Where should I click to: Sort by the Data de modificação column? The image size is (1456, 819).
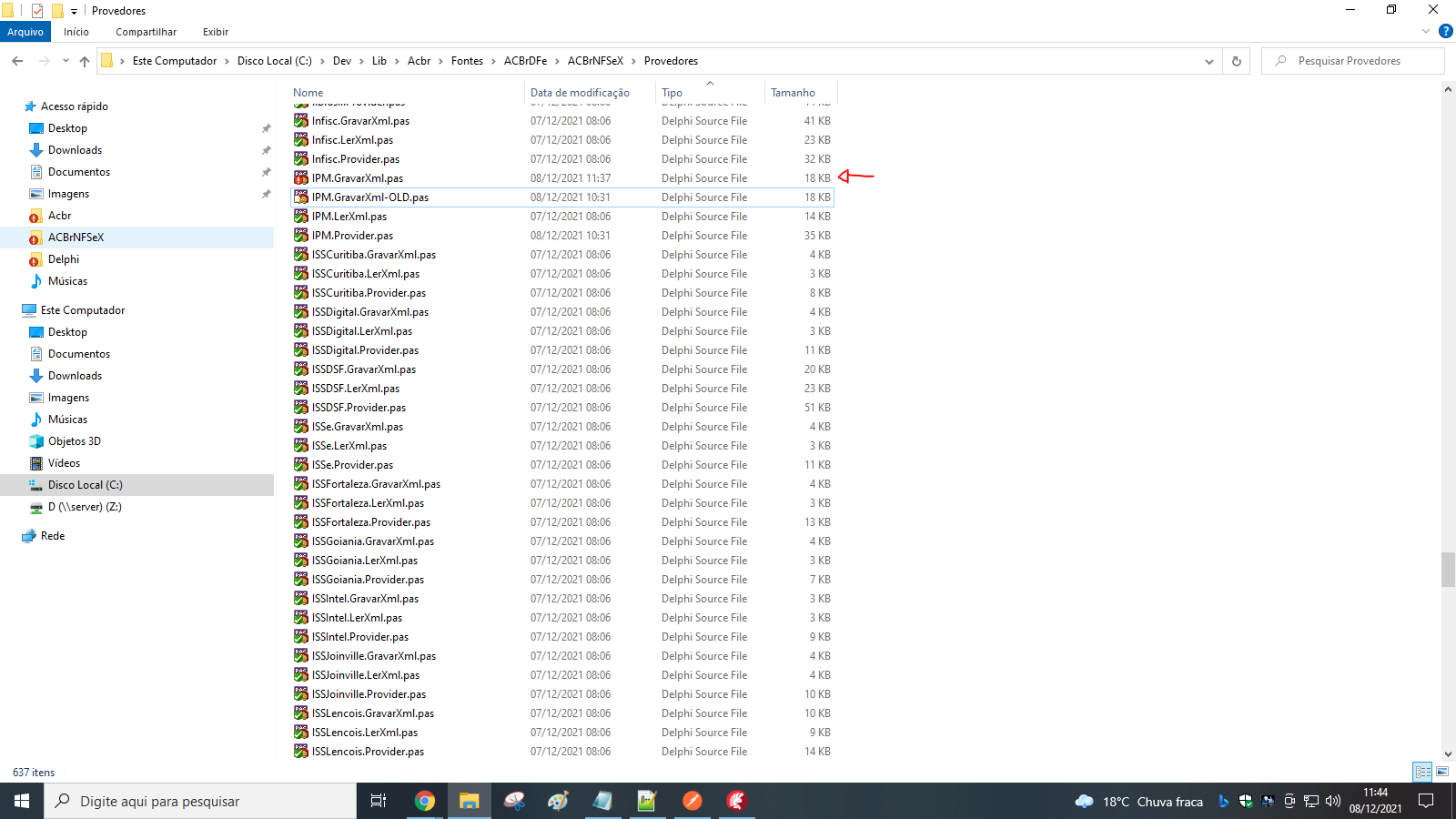click(x=580, y=93)
